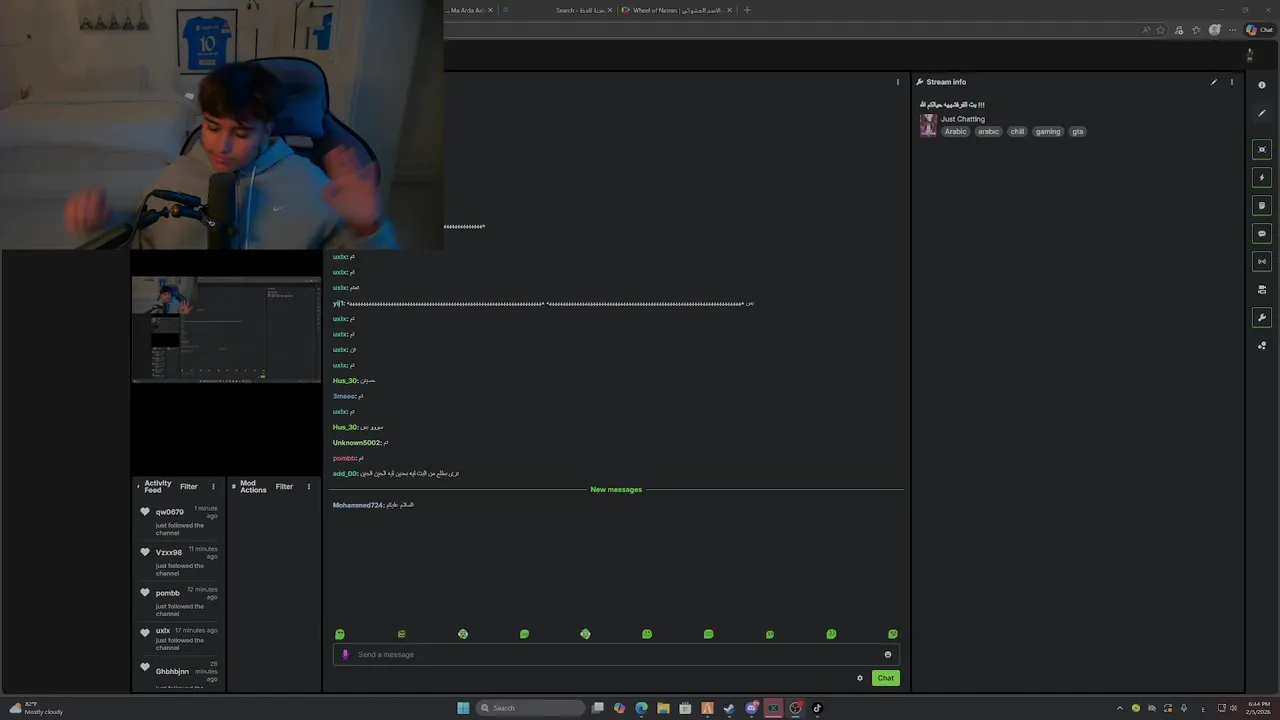Click username pombb in chat
Viewport: 1280px width, 720px height.
click(344, 458)
